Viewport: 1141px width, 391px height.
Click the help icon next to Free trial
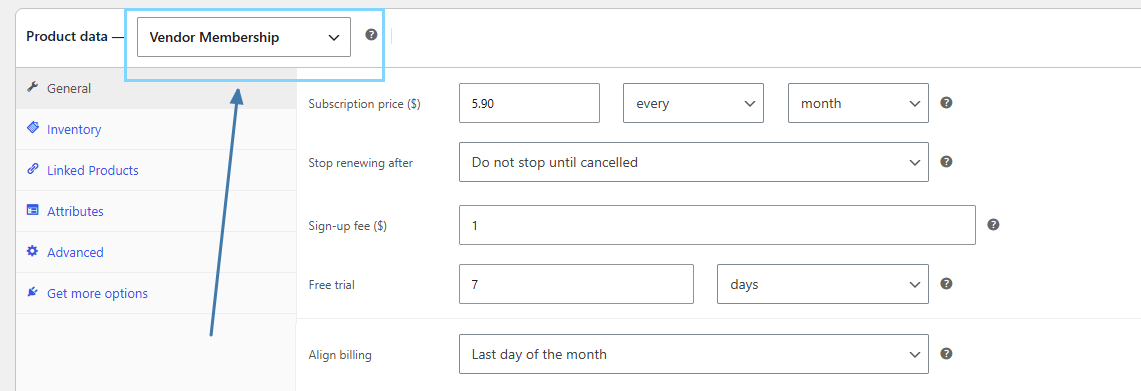click(946, 284)
